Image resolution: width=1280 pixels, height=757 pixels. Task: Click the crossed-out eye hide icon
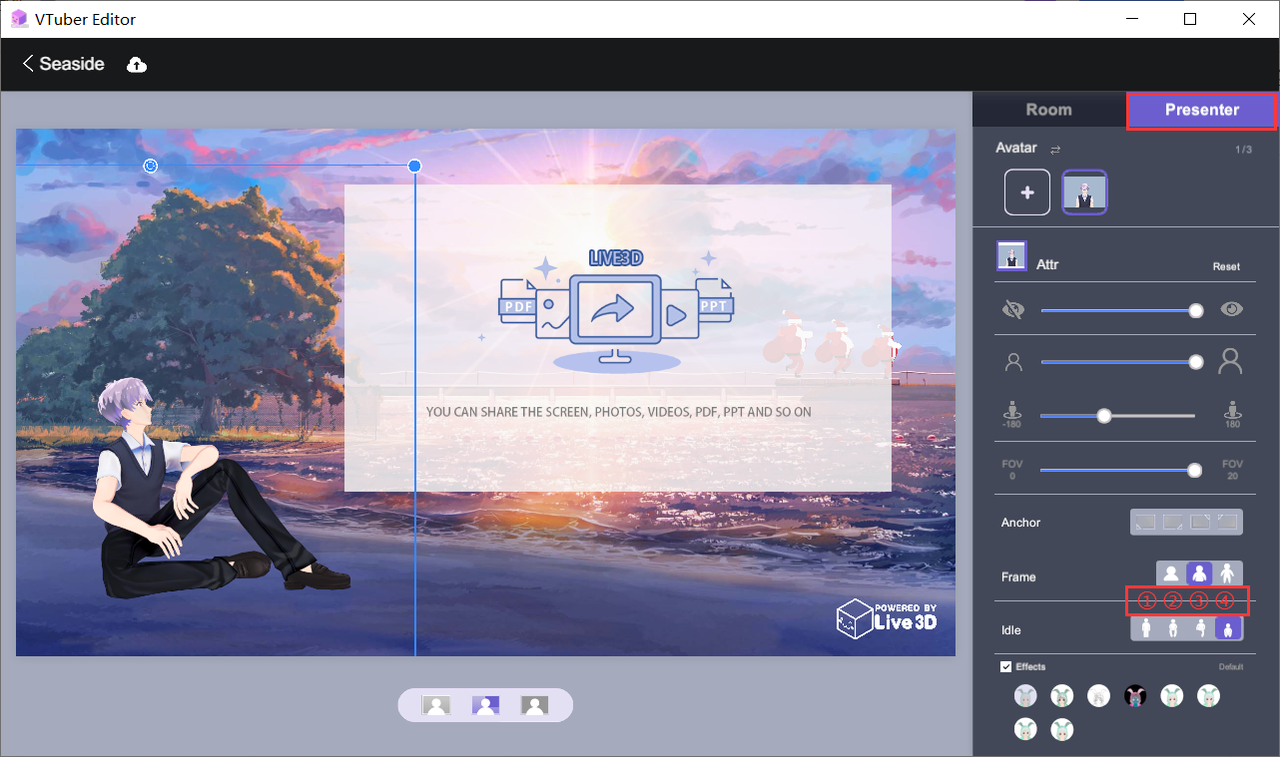point(1013,310)
